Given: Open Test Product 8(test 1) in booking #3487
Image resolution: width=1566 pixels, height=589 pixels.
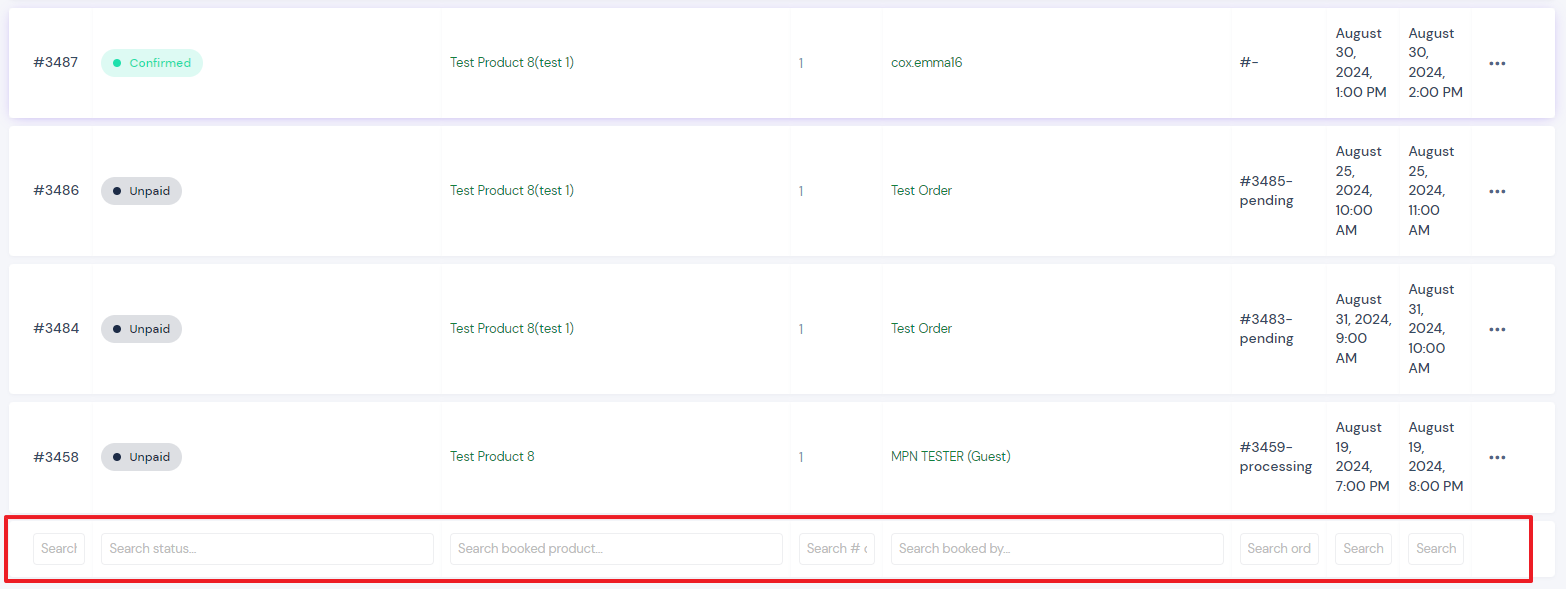Looking at the screenshot, I should (512, 63).
